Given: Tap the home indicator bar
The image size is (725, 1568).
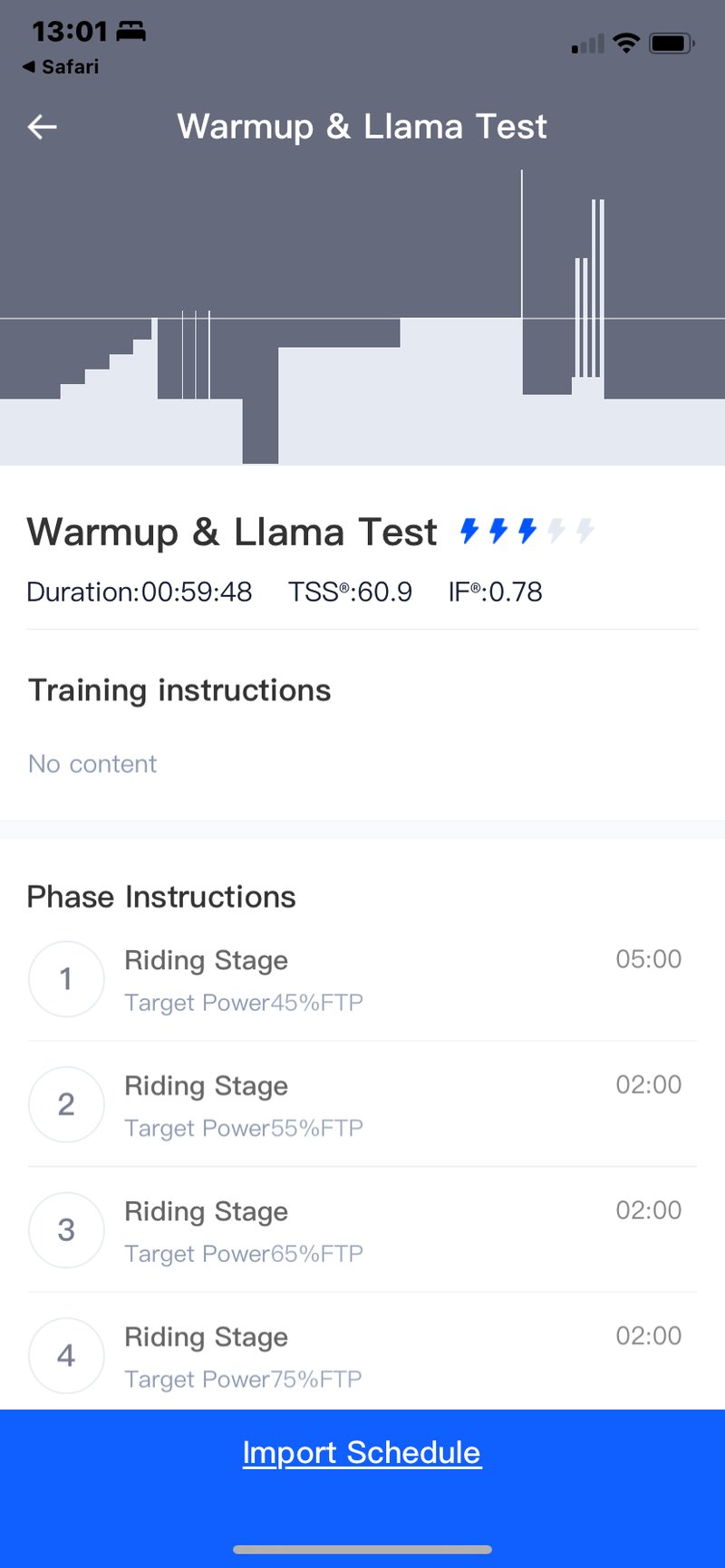Looking at the screenshot, I should pyautogui.click(x=362, y=1549).
